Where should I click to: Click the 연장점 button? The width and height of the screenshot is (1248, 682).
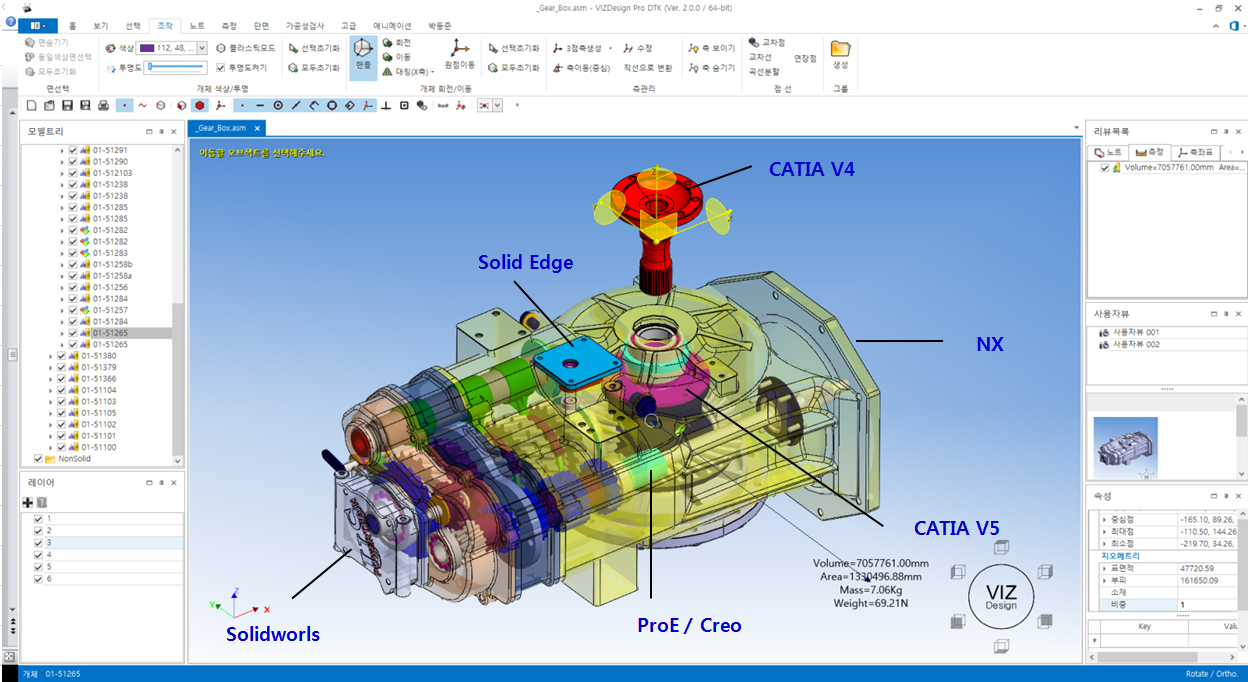(x=805, y=58)
